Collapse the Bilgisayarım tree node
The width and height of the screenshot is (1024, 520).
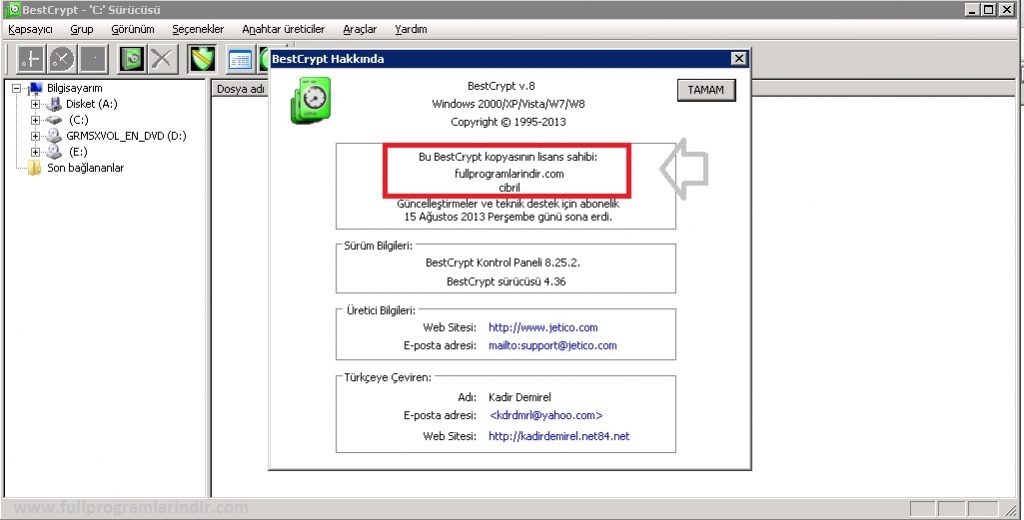click(17, 88)
